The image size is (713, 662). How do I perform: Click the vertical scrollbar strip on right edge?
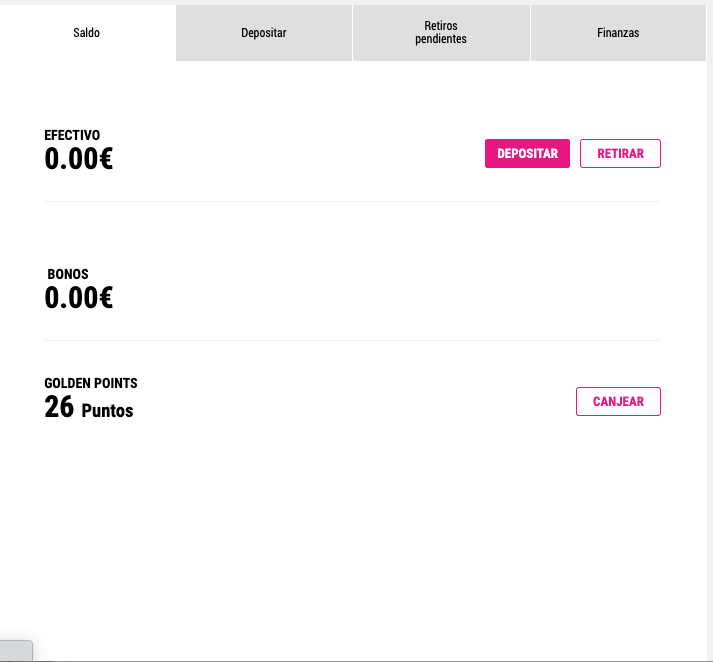click(710, 331)
